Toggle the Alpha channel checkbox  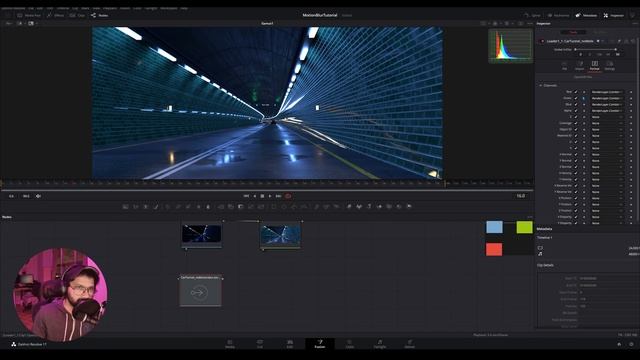click(576, 111)
